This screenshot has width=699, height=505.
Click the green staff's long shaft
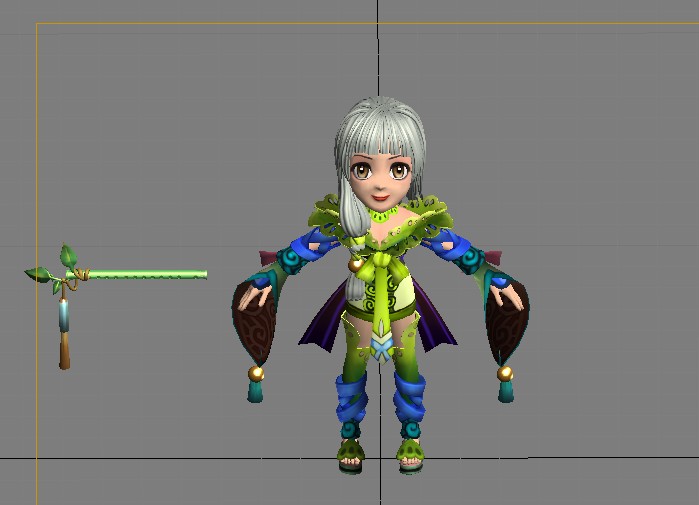pyautogui.click(x=150, y=274)
